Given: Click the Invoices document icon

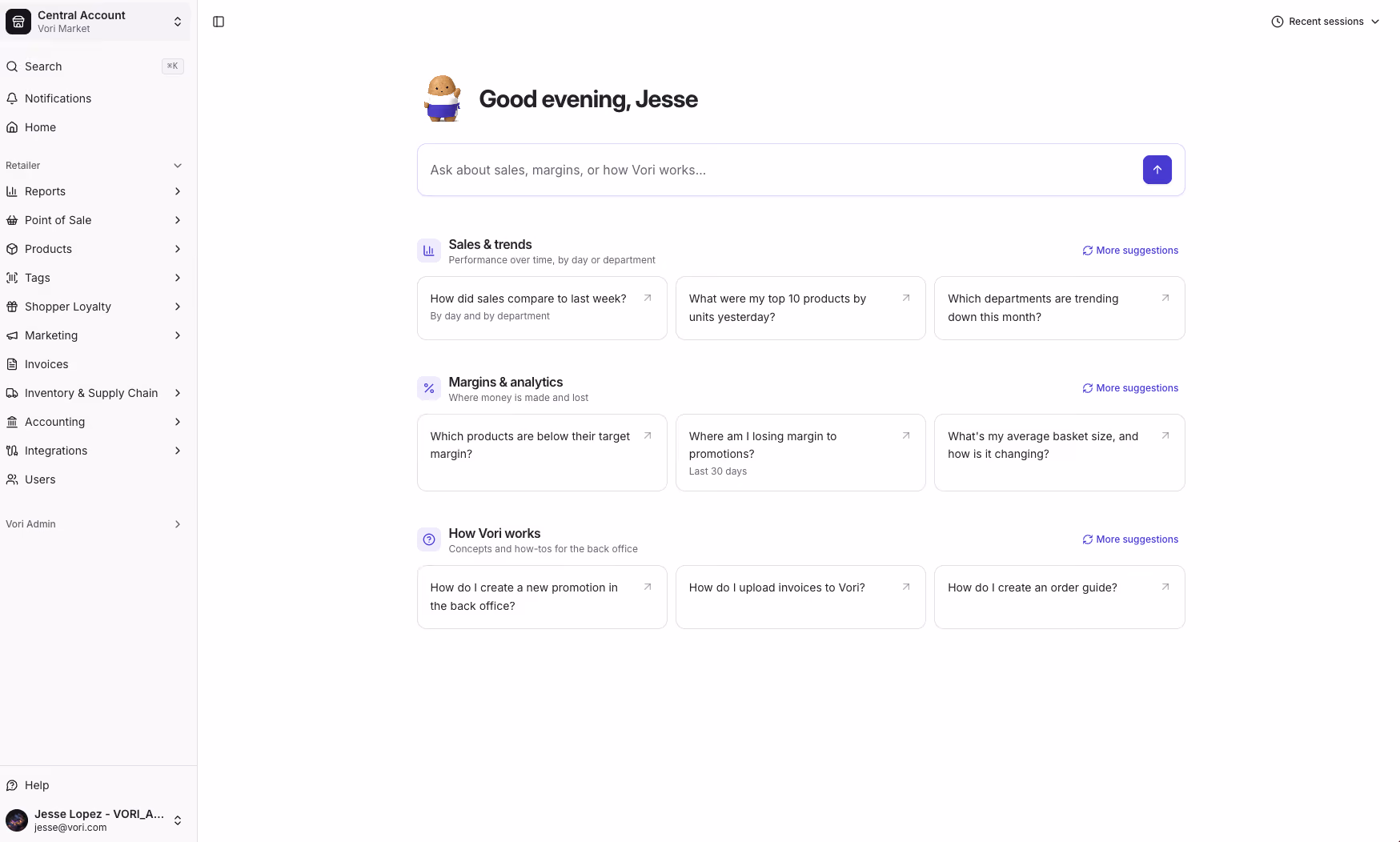Looking at the screenshot, I should pyautogui.click(x=12, y=364).
